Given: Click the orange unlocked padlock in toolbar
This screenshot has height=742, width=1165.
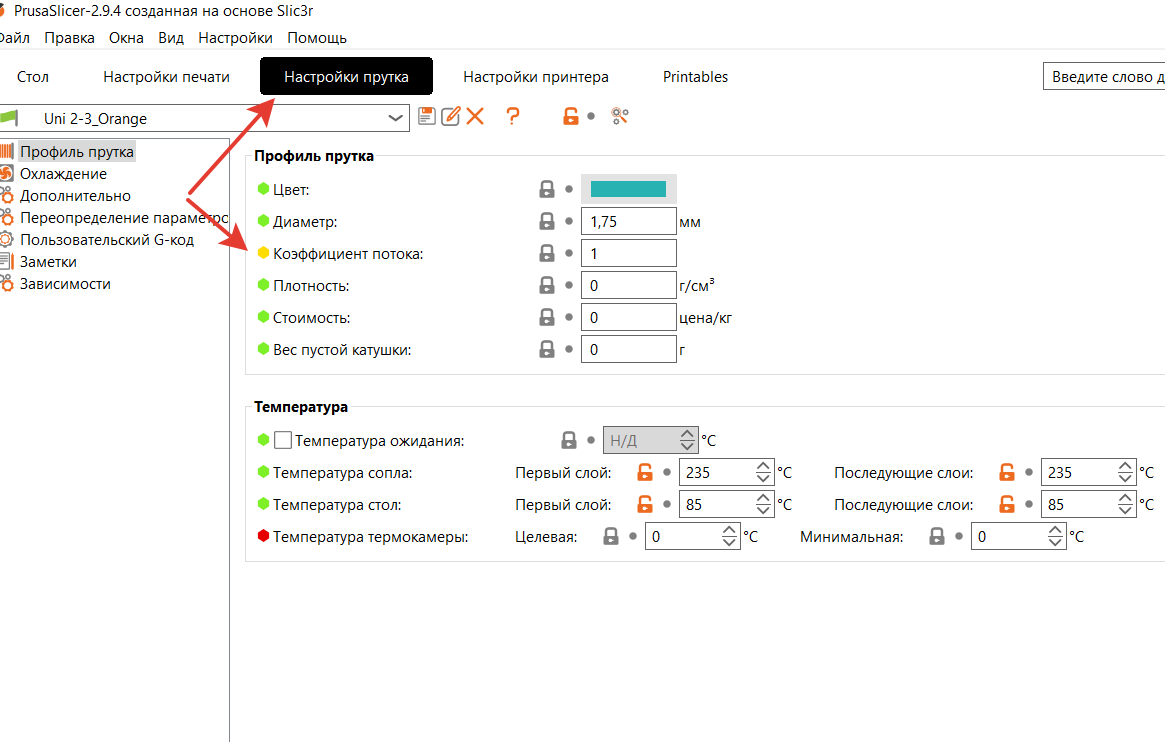Looking at the screenshot, I should 571,116.
